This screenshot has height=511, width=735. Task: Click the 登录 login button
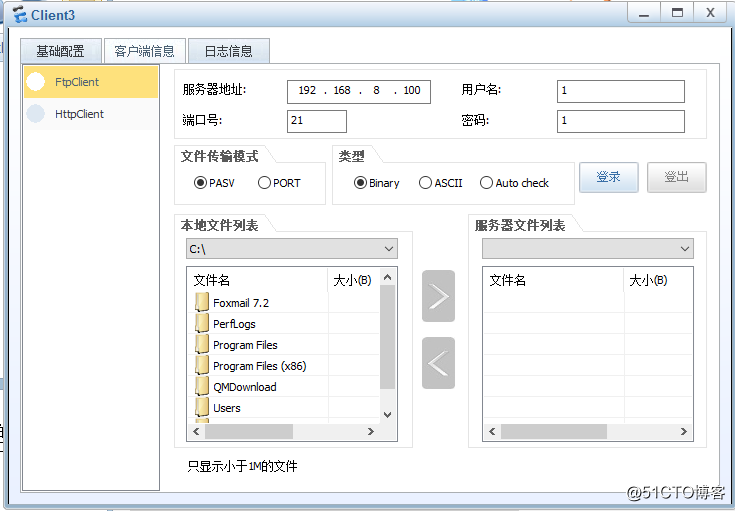608,177
